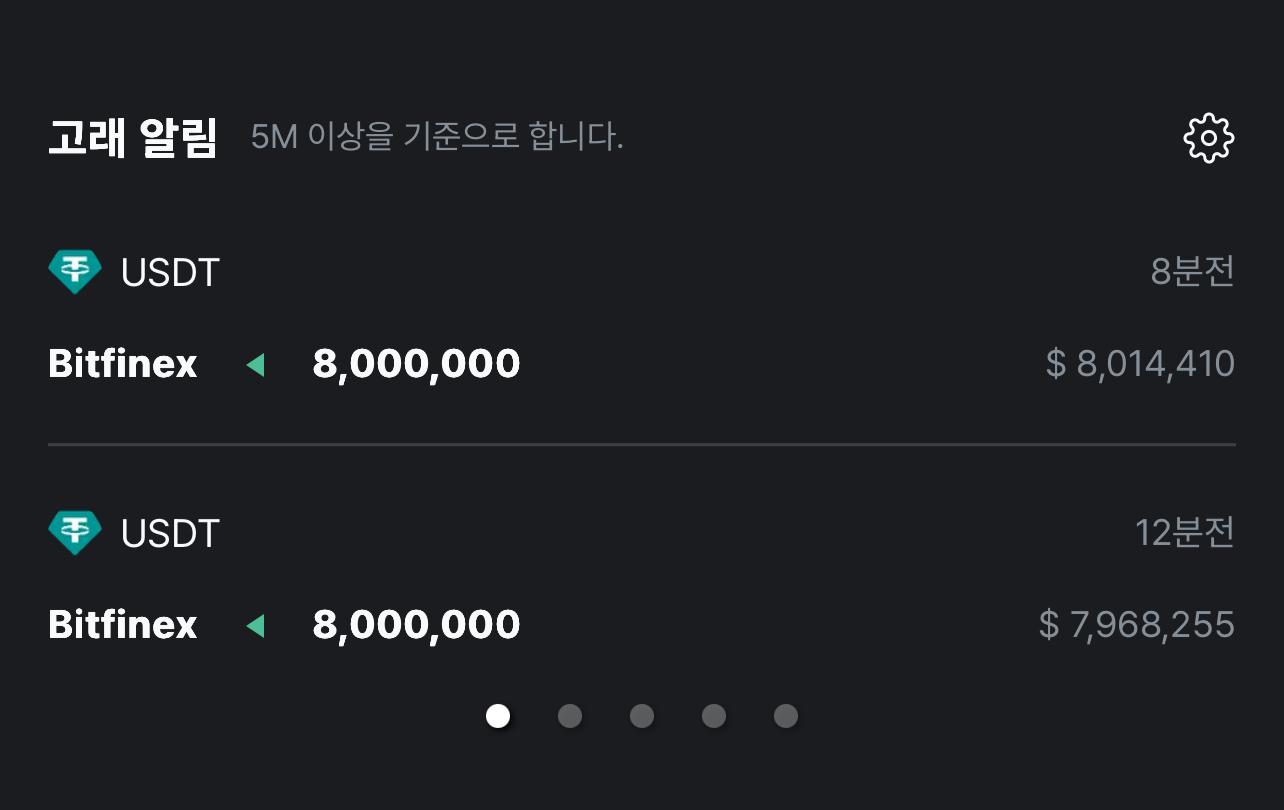Click green arrow in 8분전 Bitfinex row
The width and height of the screenshot is (1284, 810).
pos(255,364)
